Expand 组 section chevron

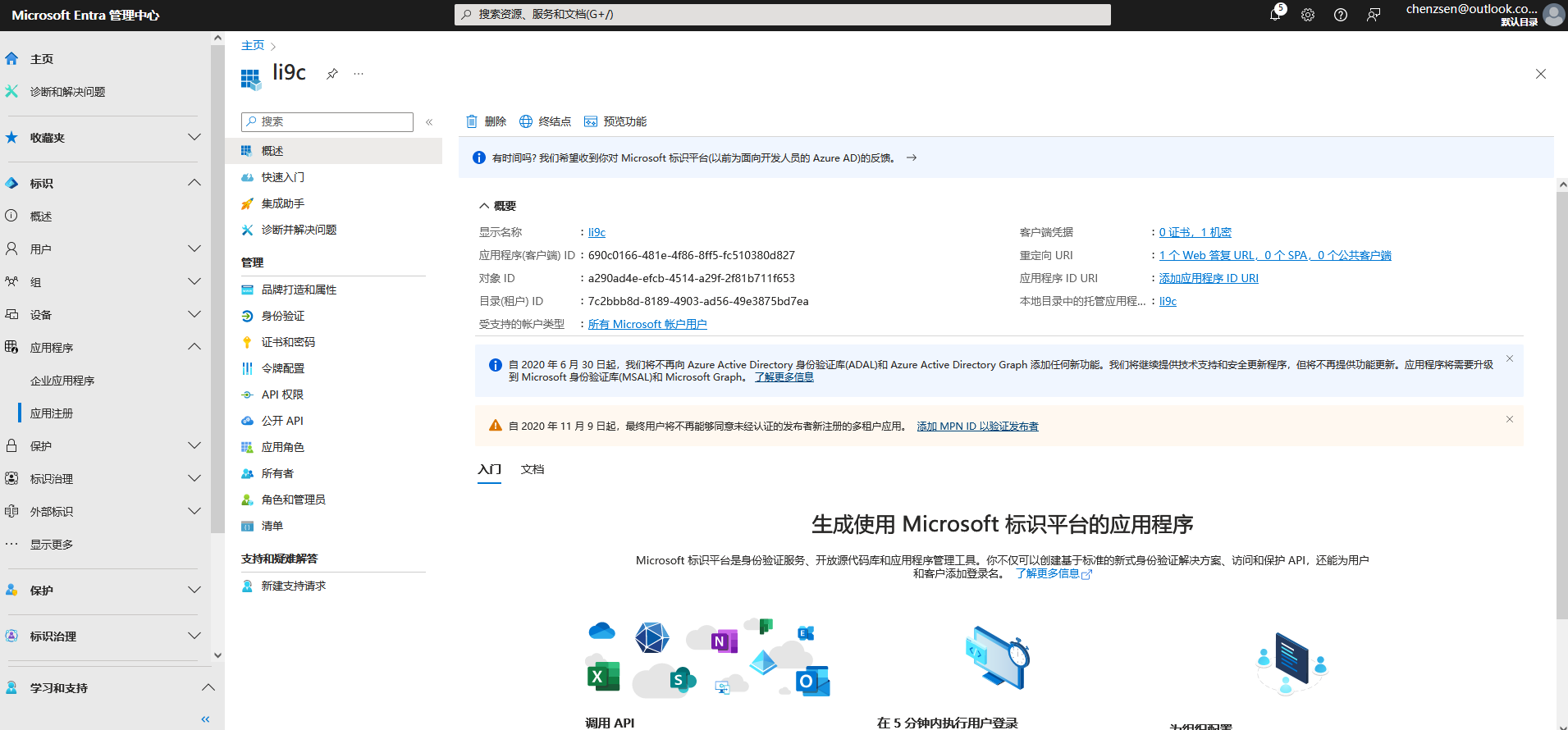[x=194, y=281]
